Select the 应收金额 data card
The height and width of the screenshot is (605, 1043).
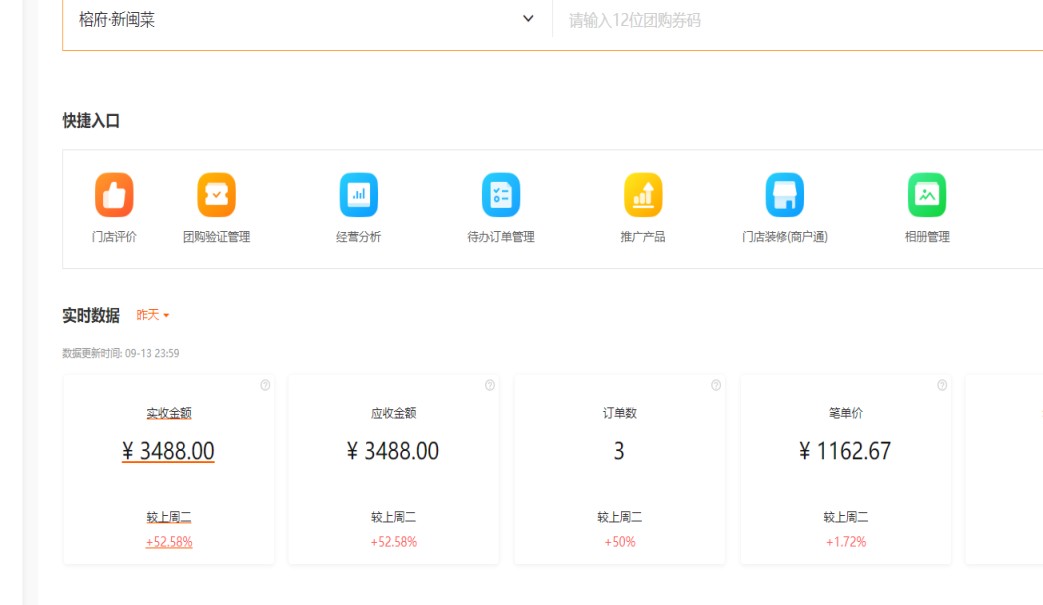pyautogui.click(x=393, y=470)
